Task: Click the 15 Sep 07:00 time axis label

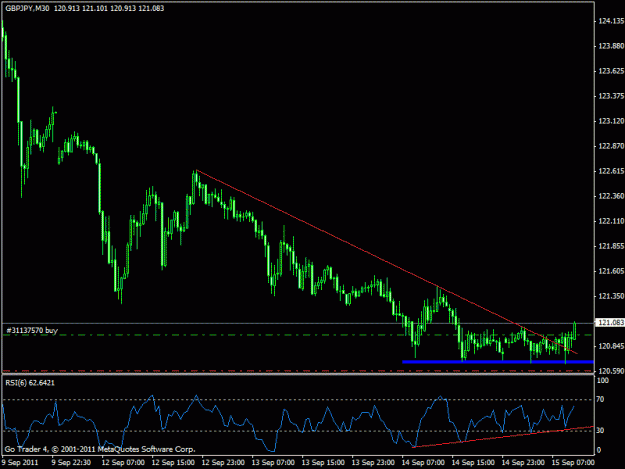Action: pos(573,462)
